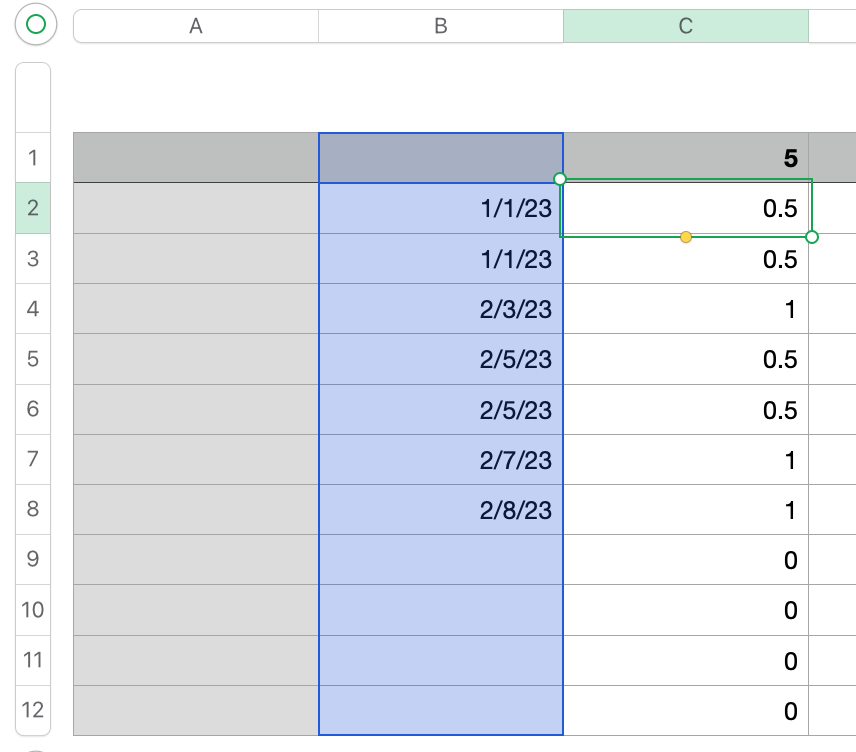The height and width of the screenshot is (752, 856).
Task: Click the cell with date 2/3/23
Action: (x=441, y=309)
